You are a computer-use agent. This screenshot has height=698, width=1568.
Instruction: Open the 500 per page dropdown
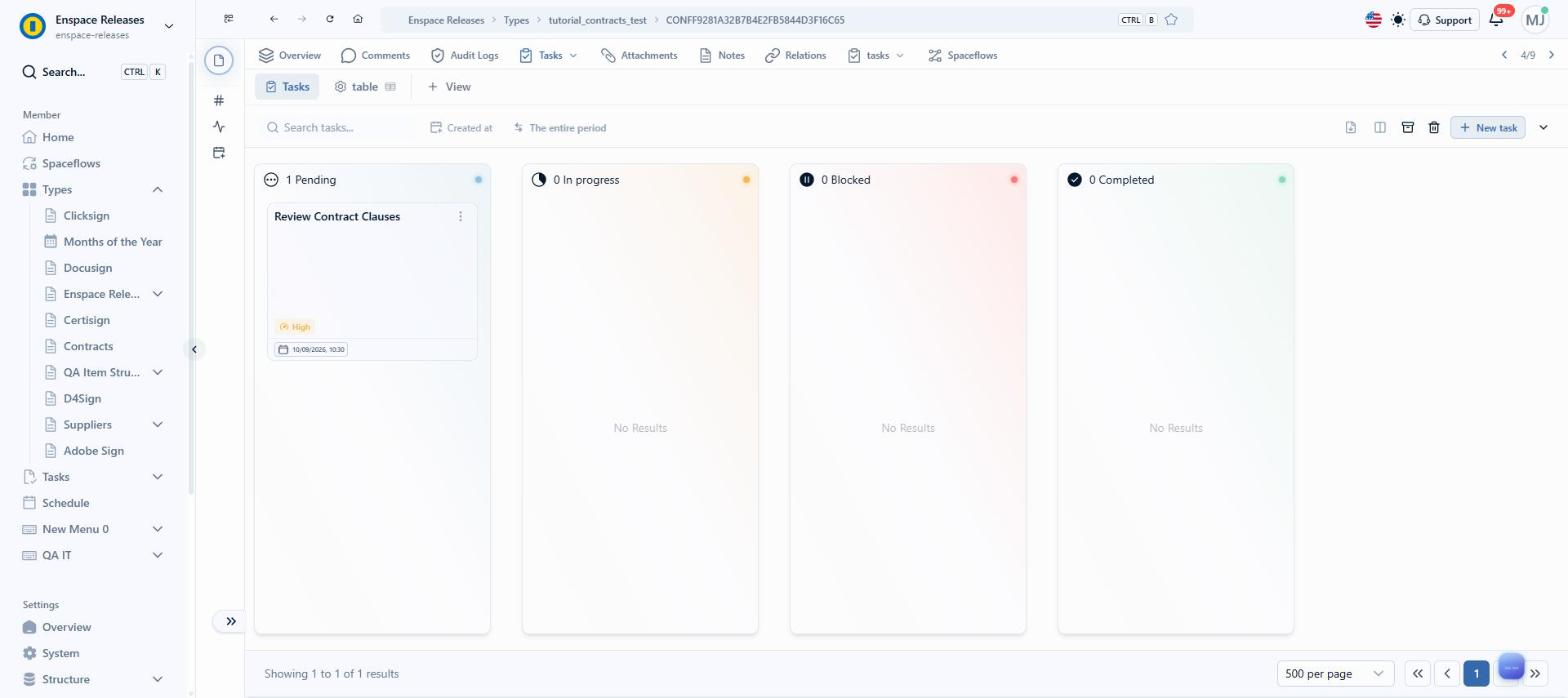1335,674
